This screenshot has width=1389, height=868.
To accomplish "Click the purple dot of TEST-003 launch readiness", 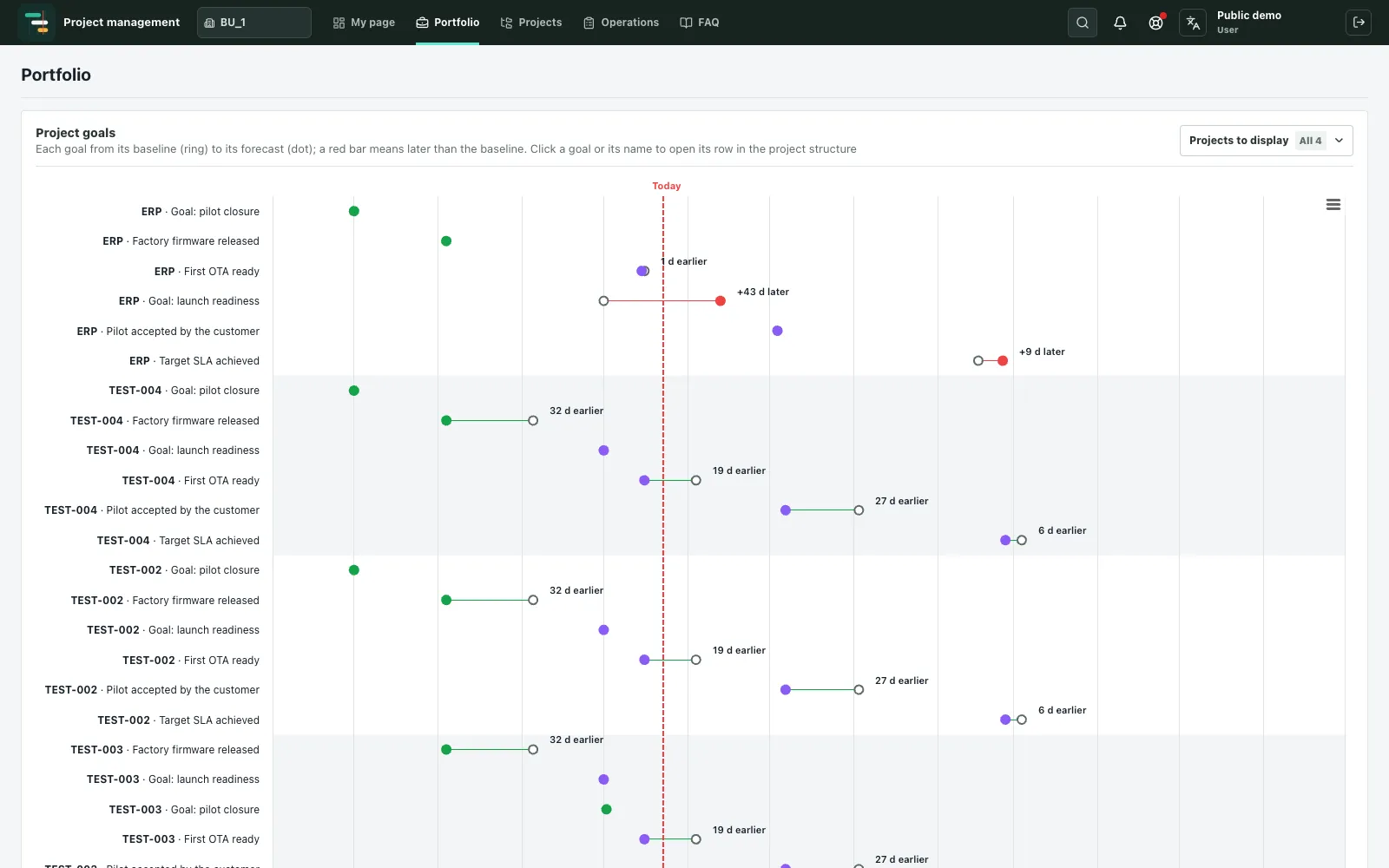I will click(x=603, y=779).
